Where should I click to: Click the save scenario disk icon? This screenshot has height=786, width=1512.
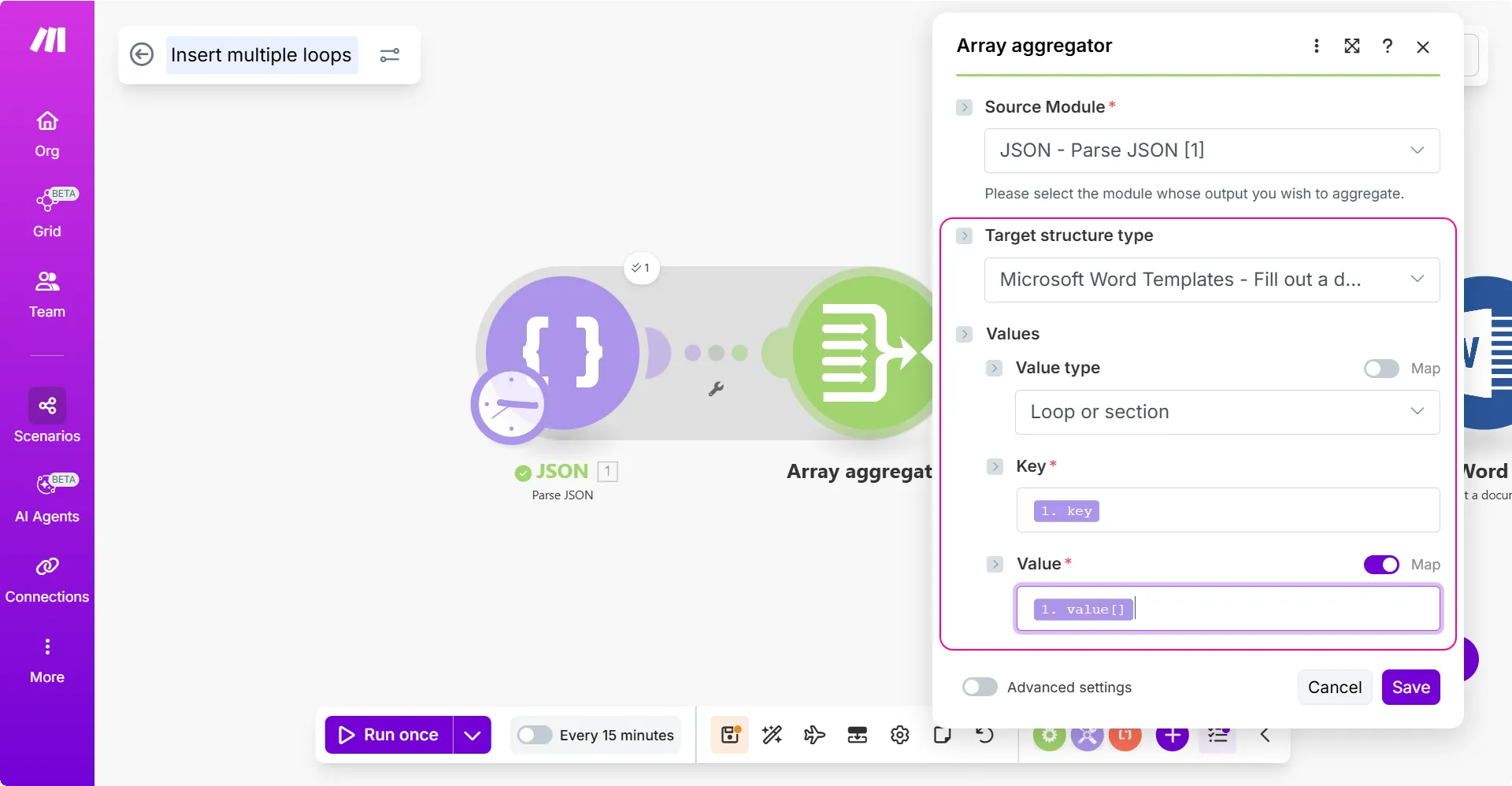(x=730, y=735)
